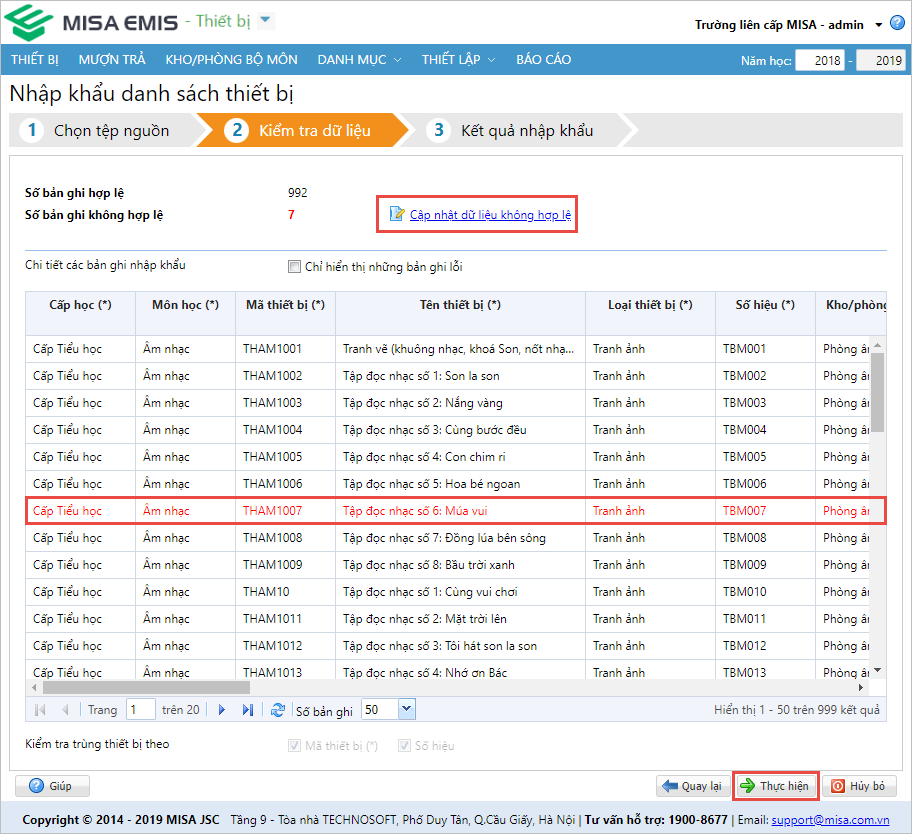Enable Chỉ hiển thị những bản ghi lỗi
This screenshot has height=834, width=912.
click(x=294, y=267)
